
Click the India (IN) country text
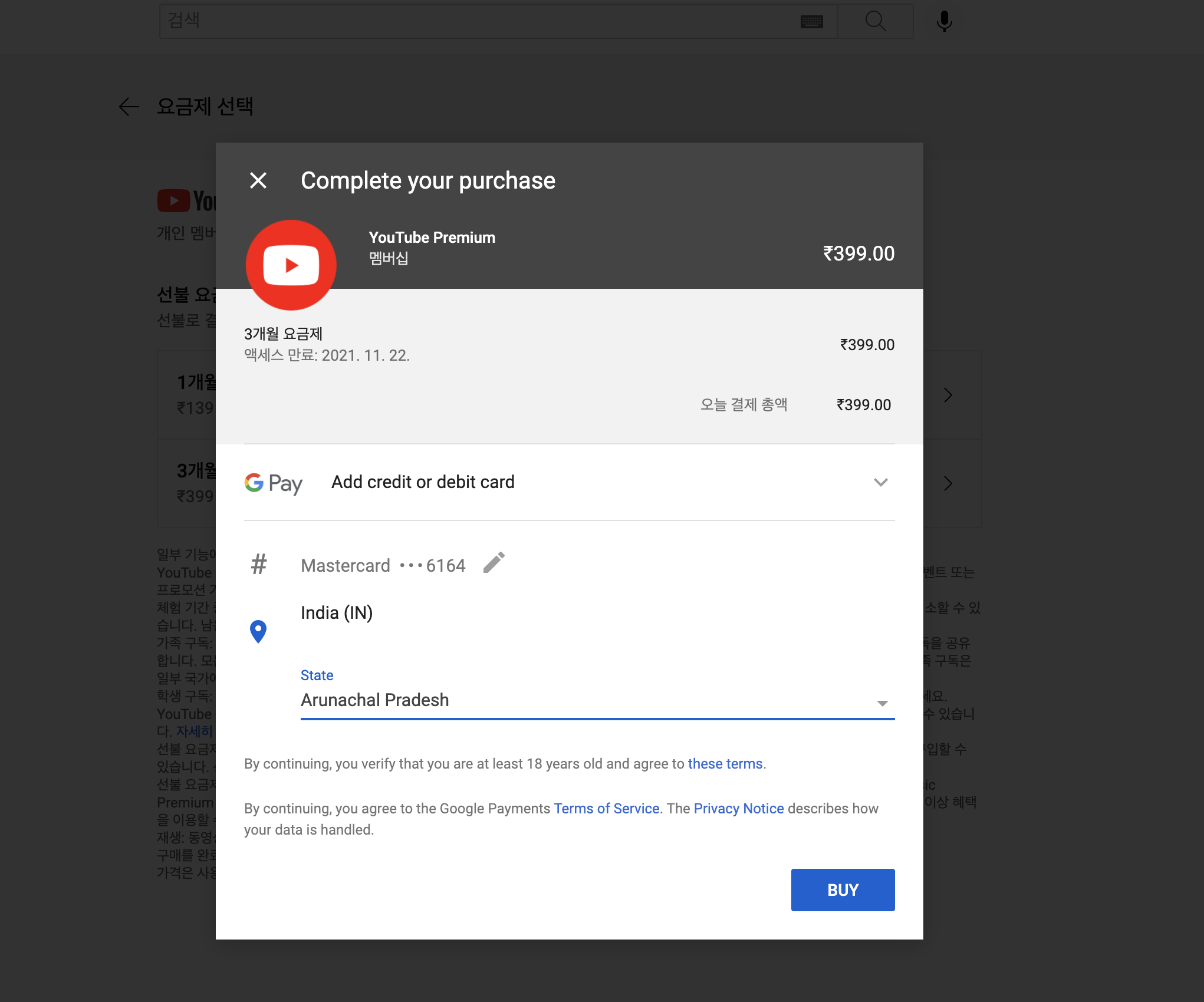pos(337,613)
